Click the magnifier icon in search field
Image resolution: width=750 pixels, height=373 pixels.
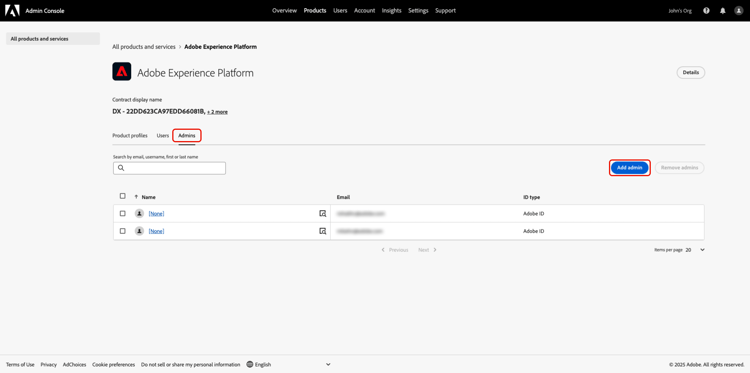point(121,168)
